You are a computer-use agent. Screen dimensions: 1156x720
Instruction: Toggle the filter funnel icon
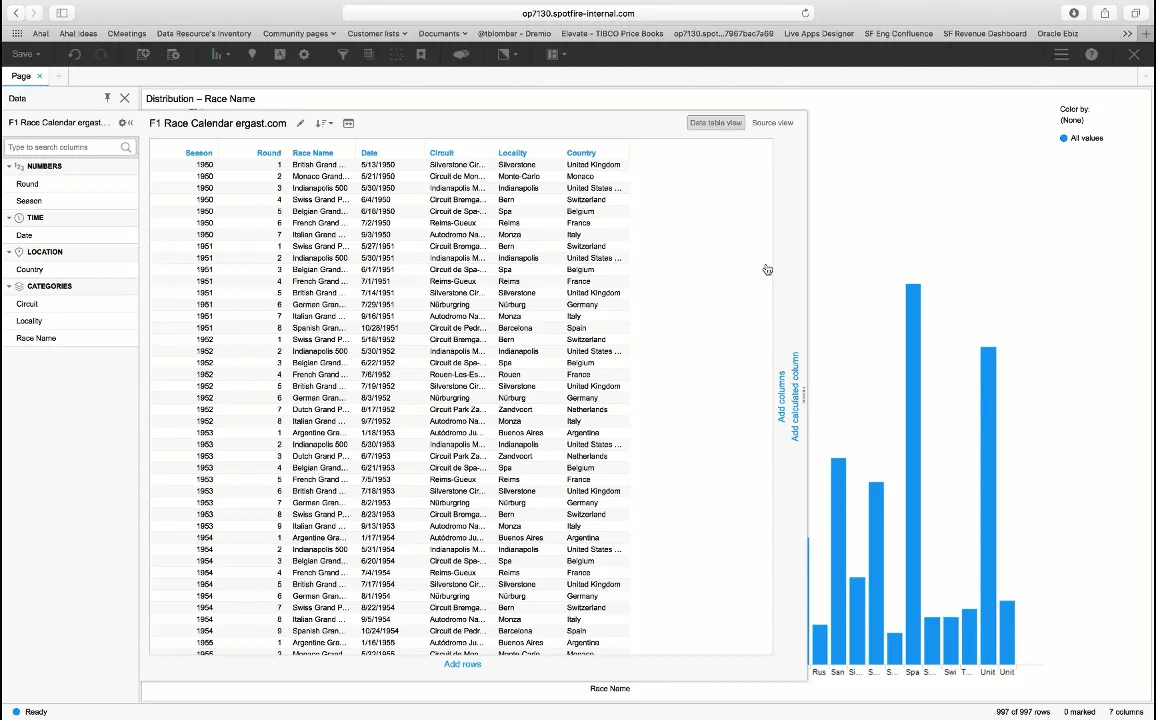click(343, 55)
